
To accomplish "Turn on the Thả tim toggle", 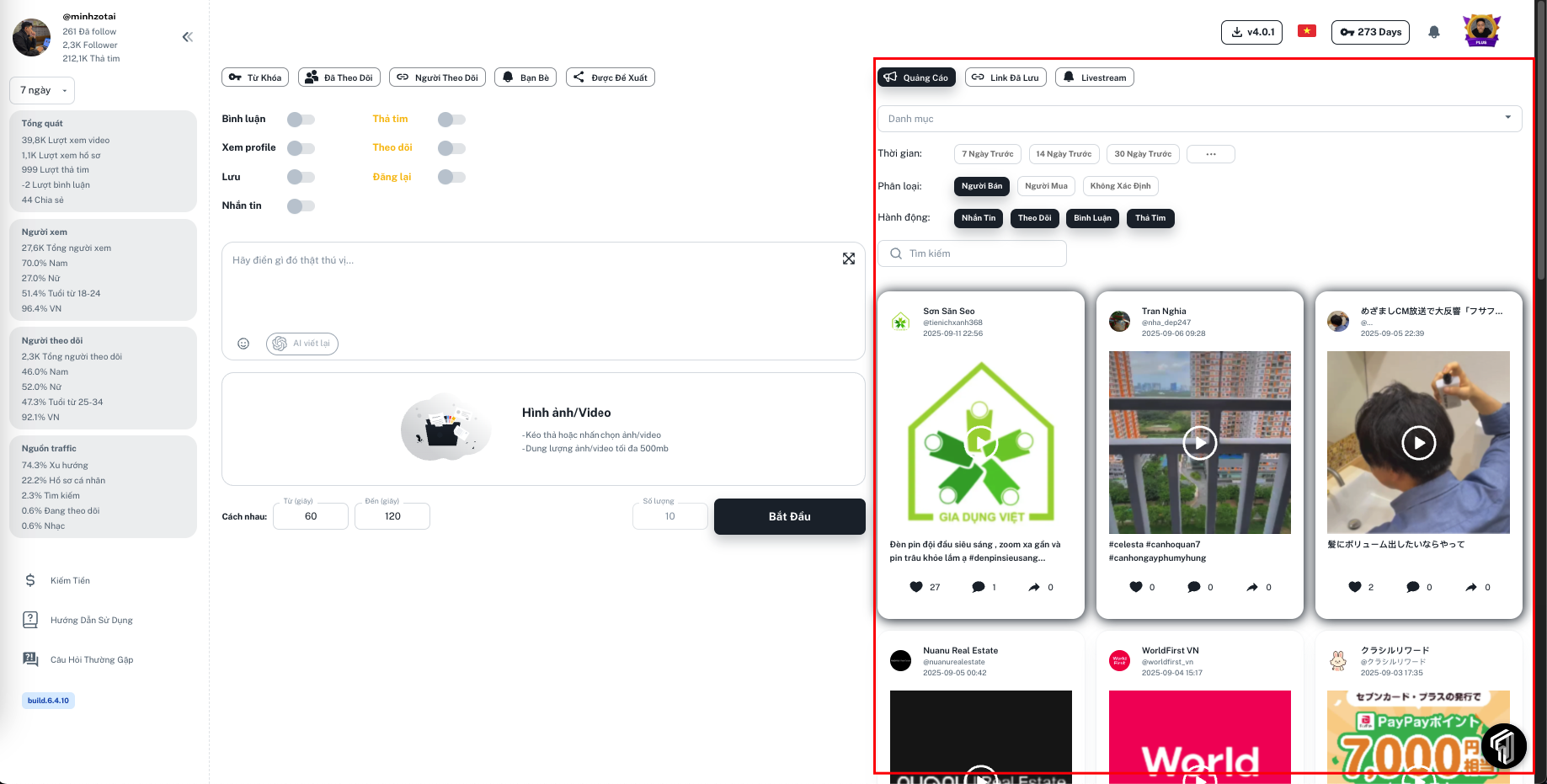I will [451, 120].
